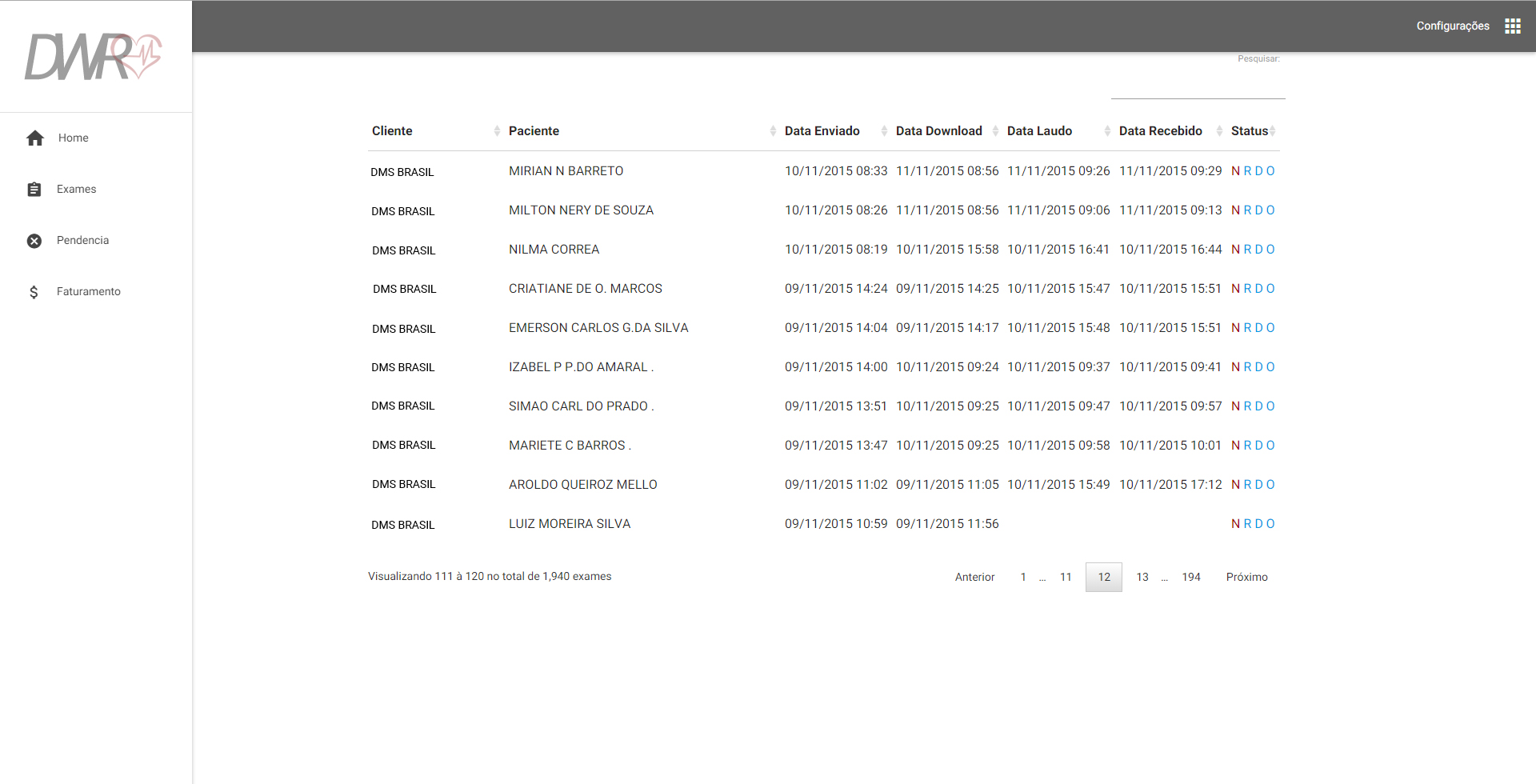Open Exames via the sidebar icon
This screenshot has height=784, width=1536.
(x=34, y=189)
